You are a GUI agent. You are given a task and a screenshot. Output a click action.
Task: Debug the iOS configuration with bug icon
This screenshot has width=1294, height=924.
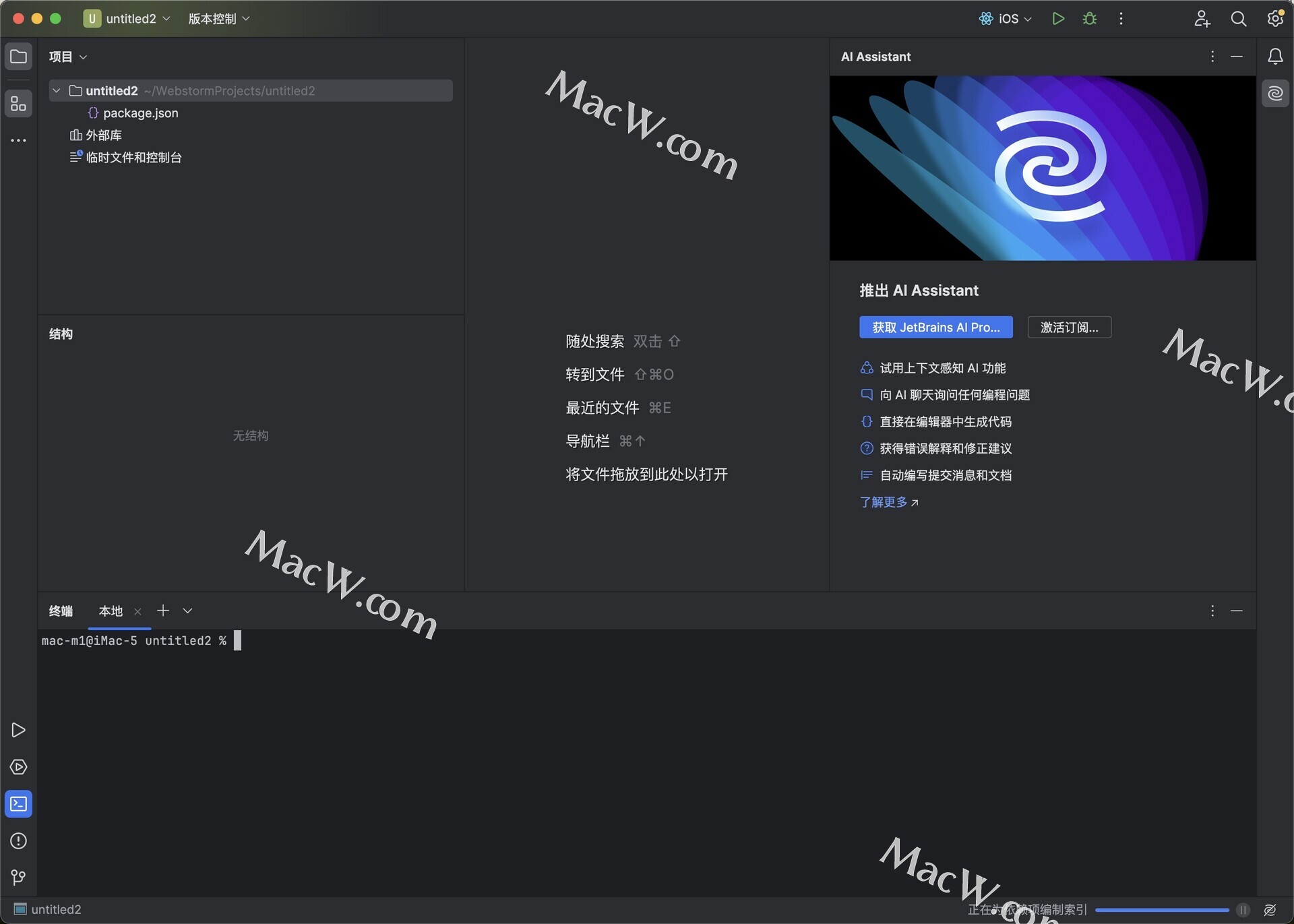point(1090,19)
